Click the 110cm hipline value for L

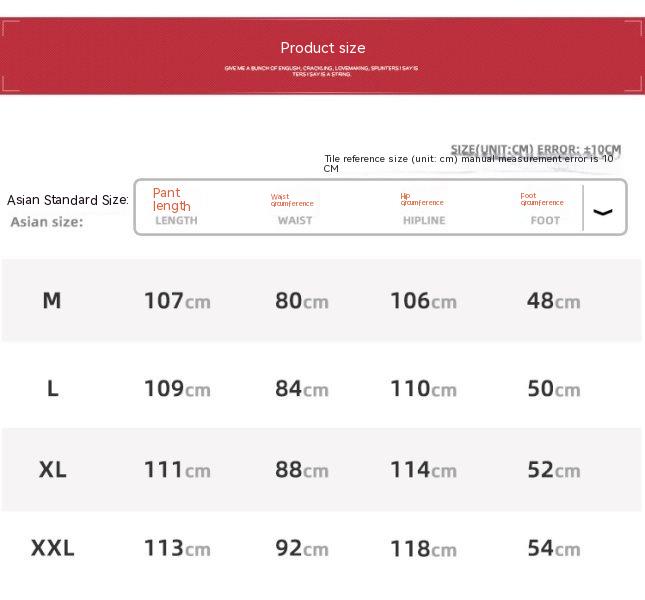423,388
